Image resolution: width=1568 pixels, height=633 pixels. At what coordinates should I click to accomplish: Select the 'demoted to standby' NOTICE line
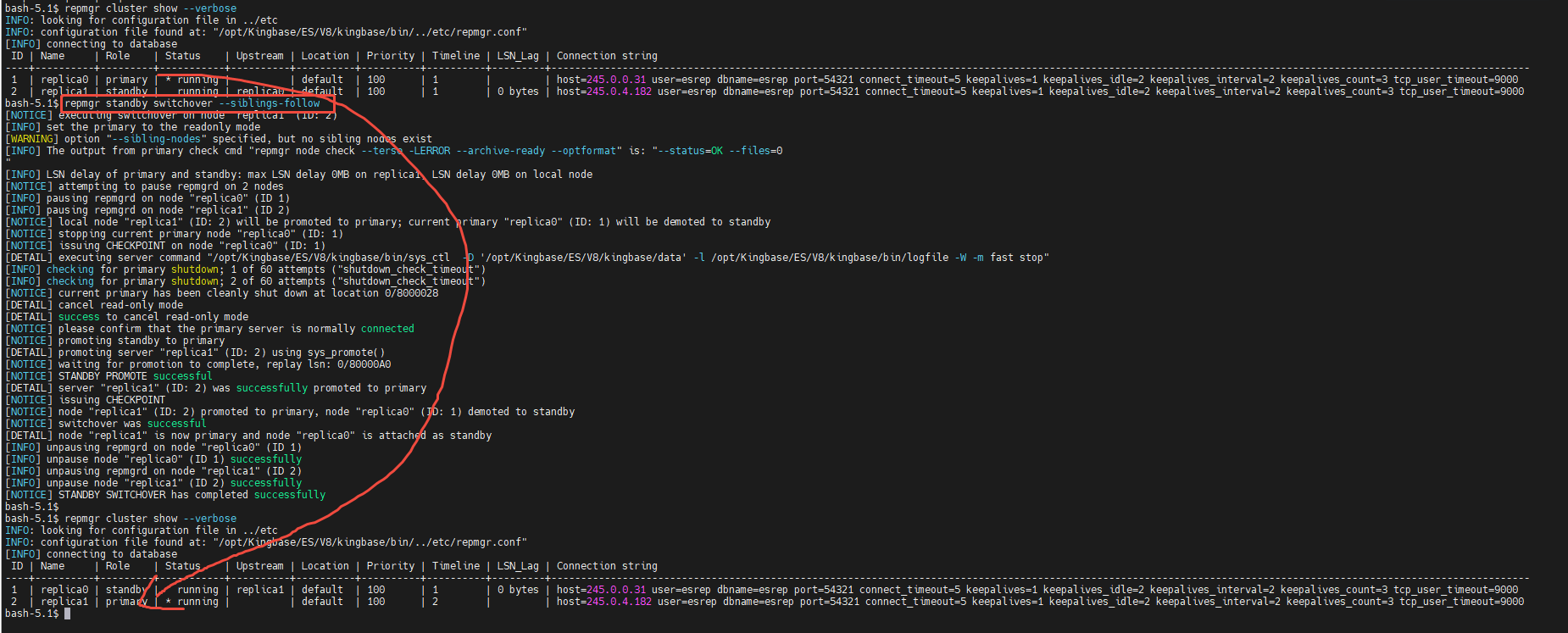pos(290,412)
